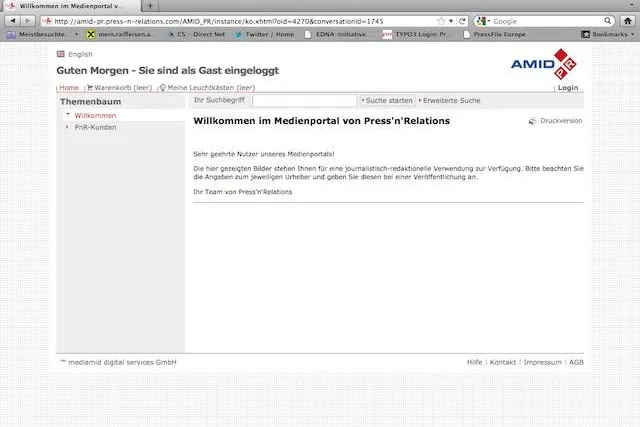Select the Willkommen im Medienportal browser tab
The image size is (640, 427).
(x=71, y=6)
